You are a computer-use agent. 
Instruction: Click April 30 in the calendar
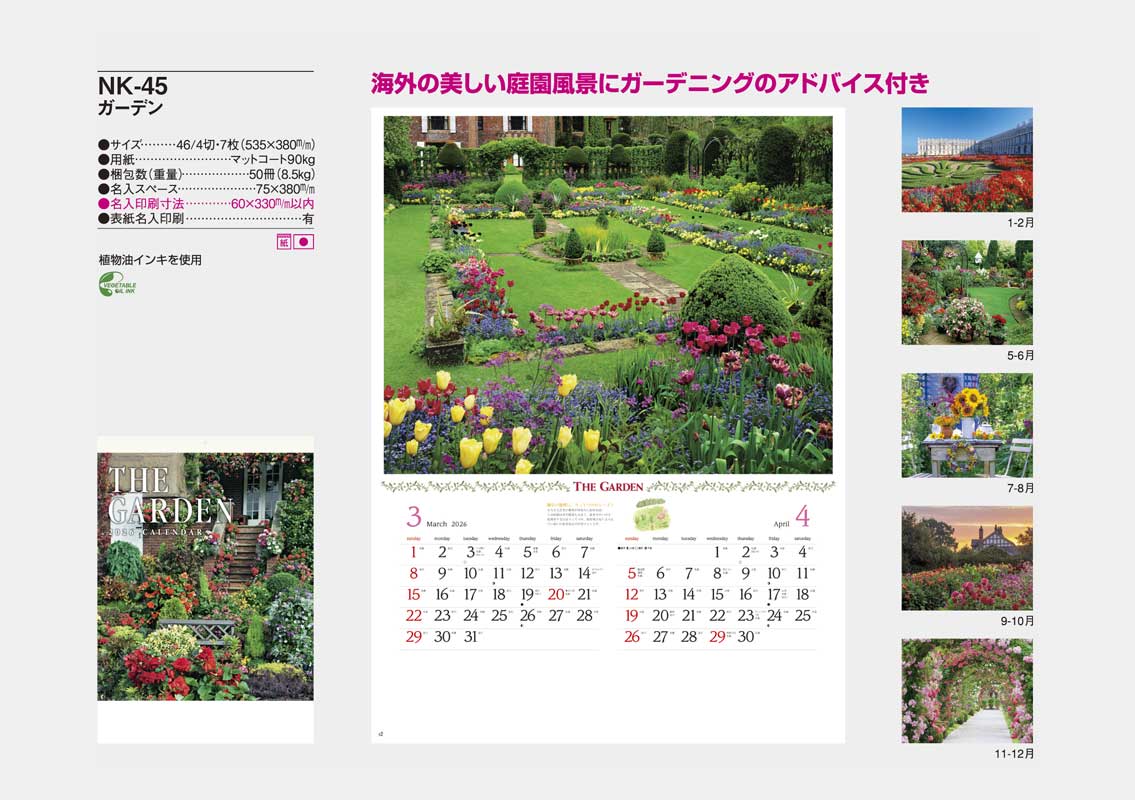pos(746,636)
